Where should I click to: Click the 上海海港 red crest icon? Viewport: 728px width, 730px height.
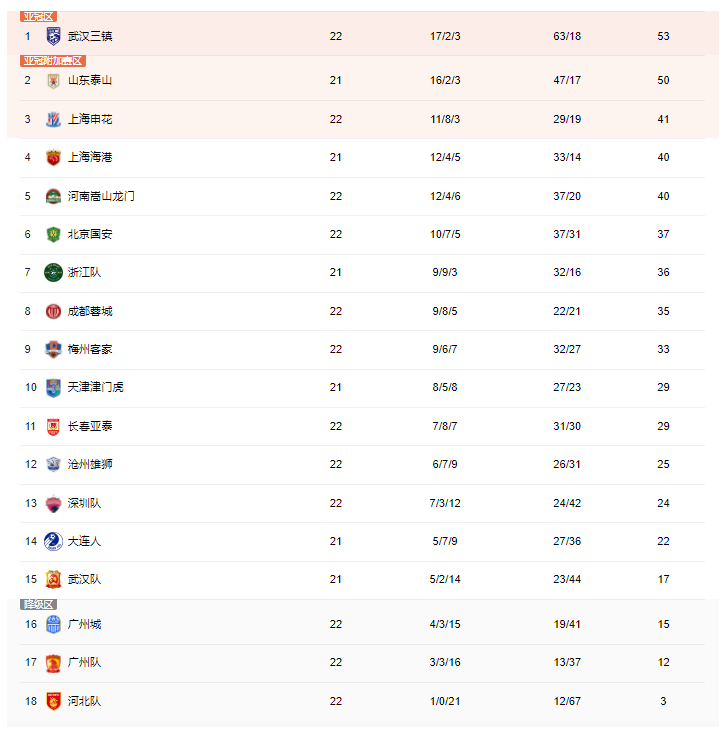[x=54, y=157]
